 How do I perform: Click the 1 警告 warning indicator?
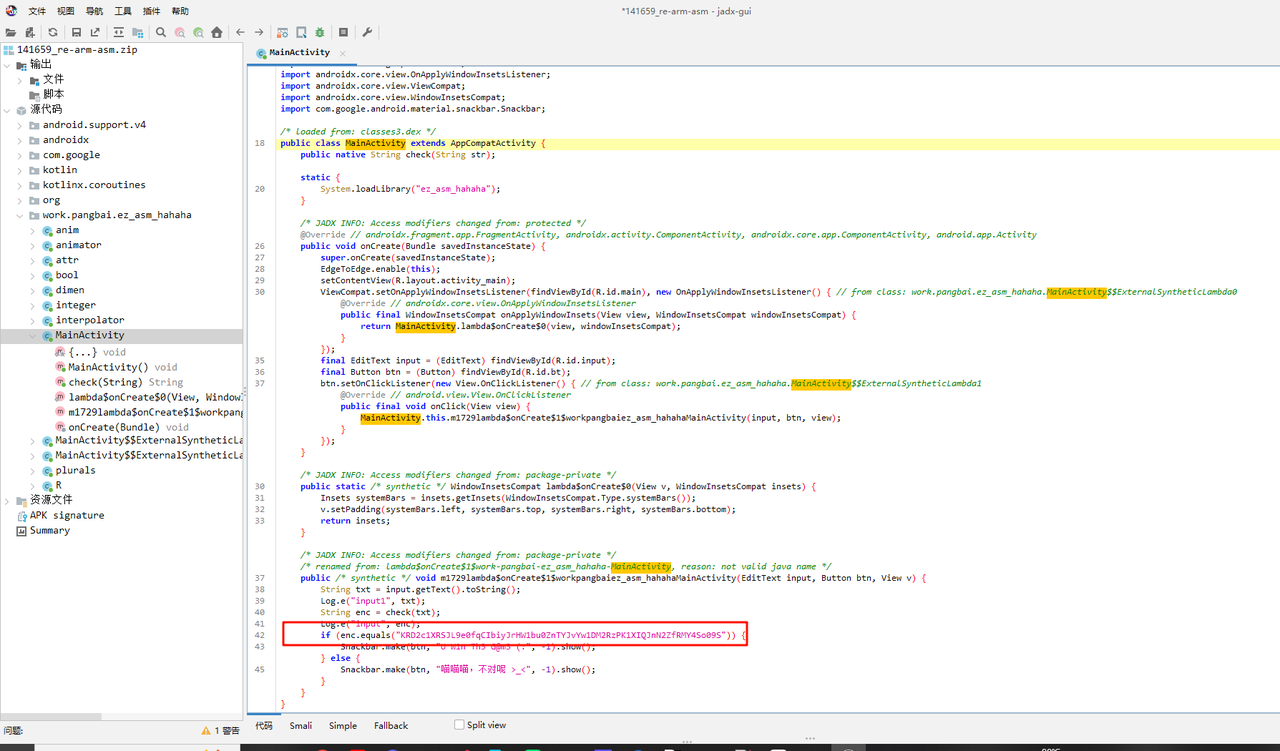point(220,731)
